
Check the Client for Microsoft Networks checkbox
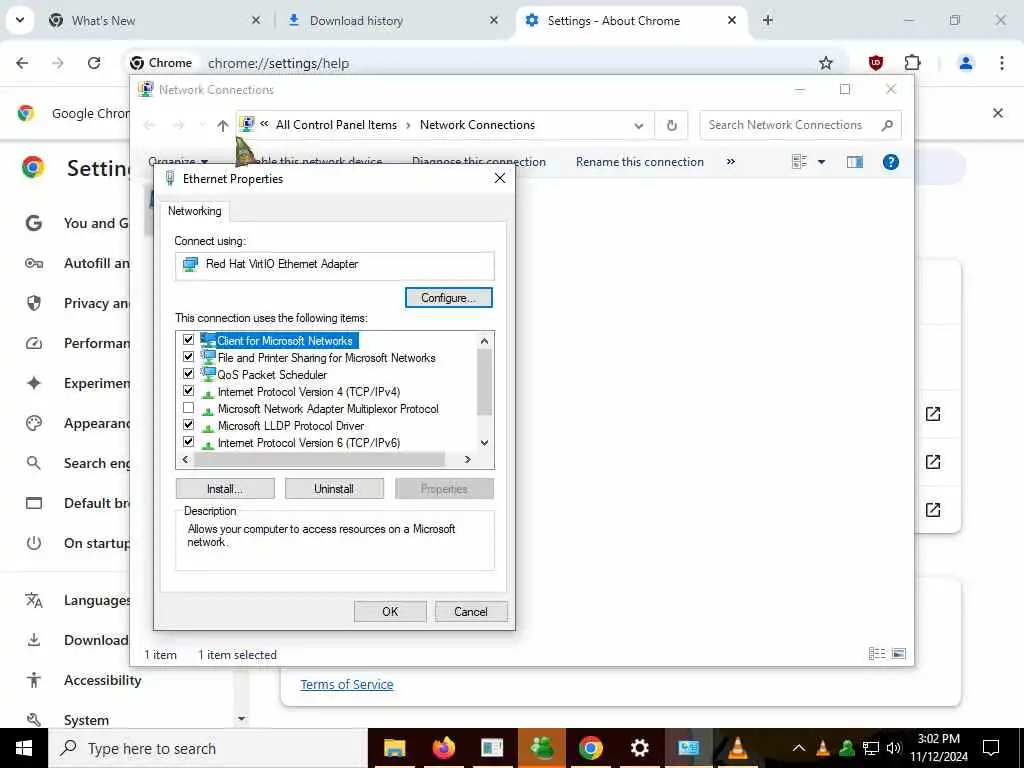coord(189,340)
